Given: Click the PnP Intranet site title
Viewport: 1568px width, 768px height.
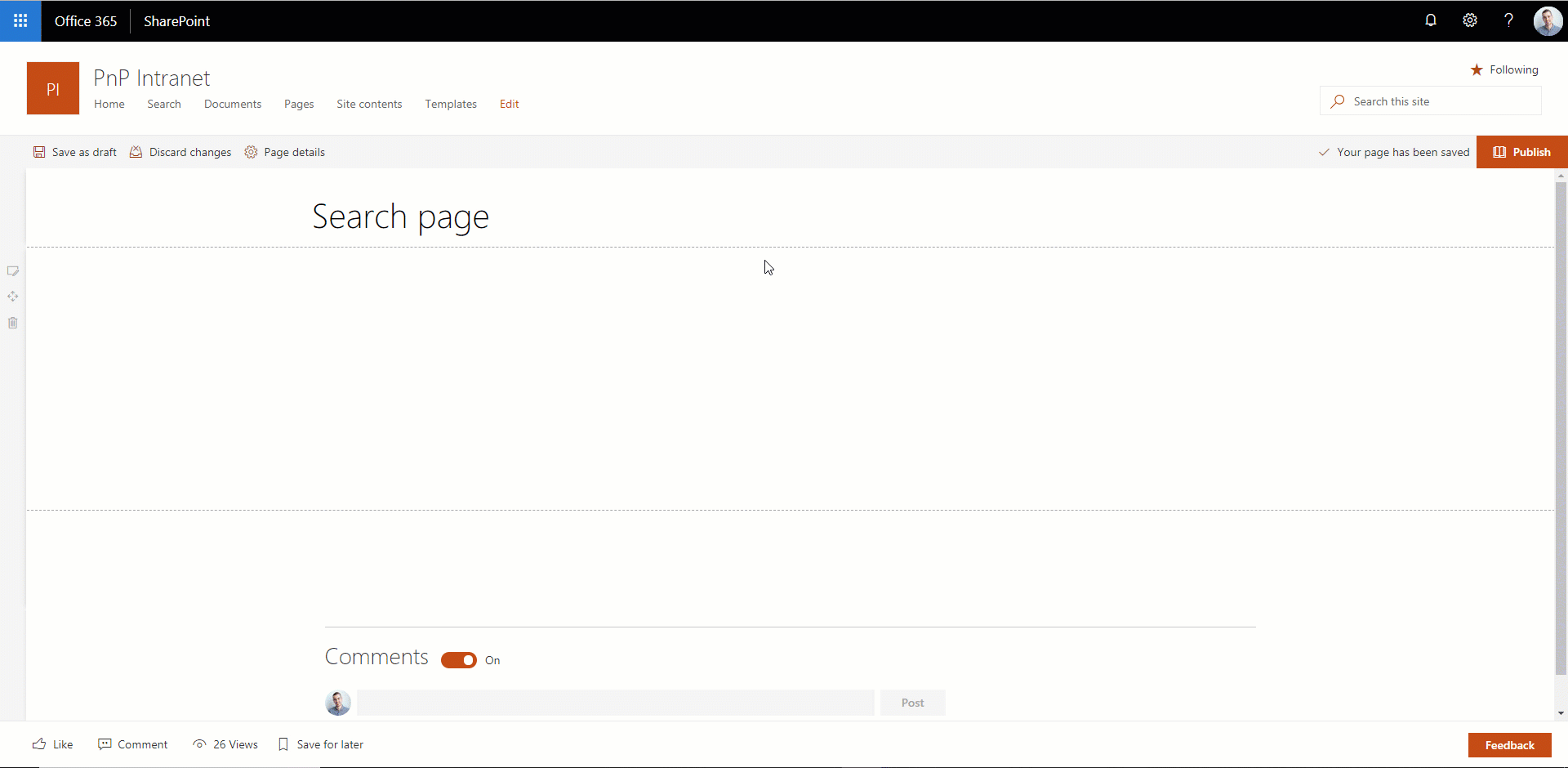Looking at the screenshot, I should click(x=152, y=78).
